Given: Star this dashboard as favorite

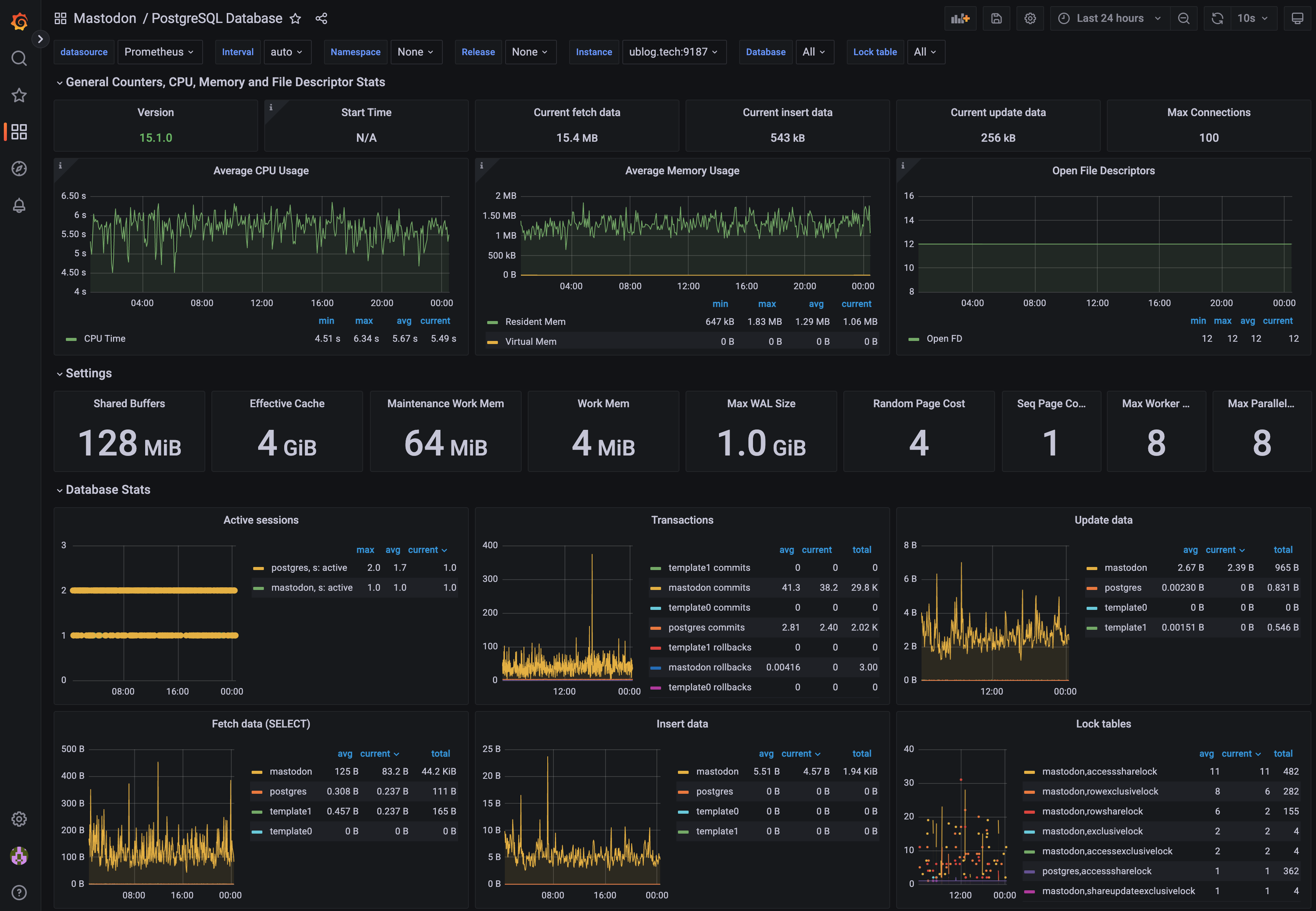Looking at the screenshot, I should point(295,19).
